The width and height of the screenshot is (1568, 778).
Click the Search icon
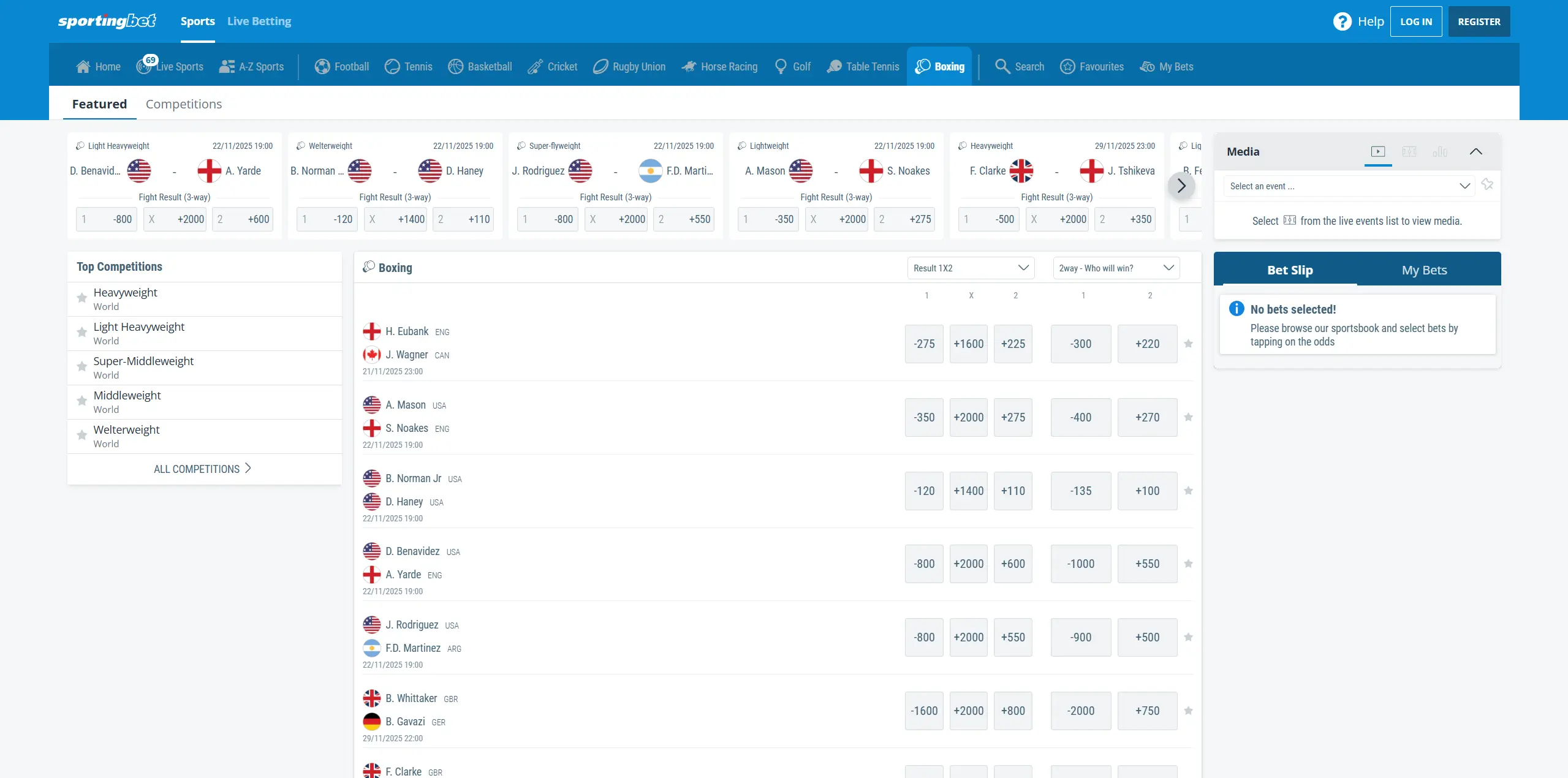(1003, 66)
